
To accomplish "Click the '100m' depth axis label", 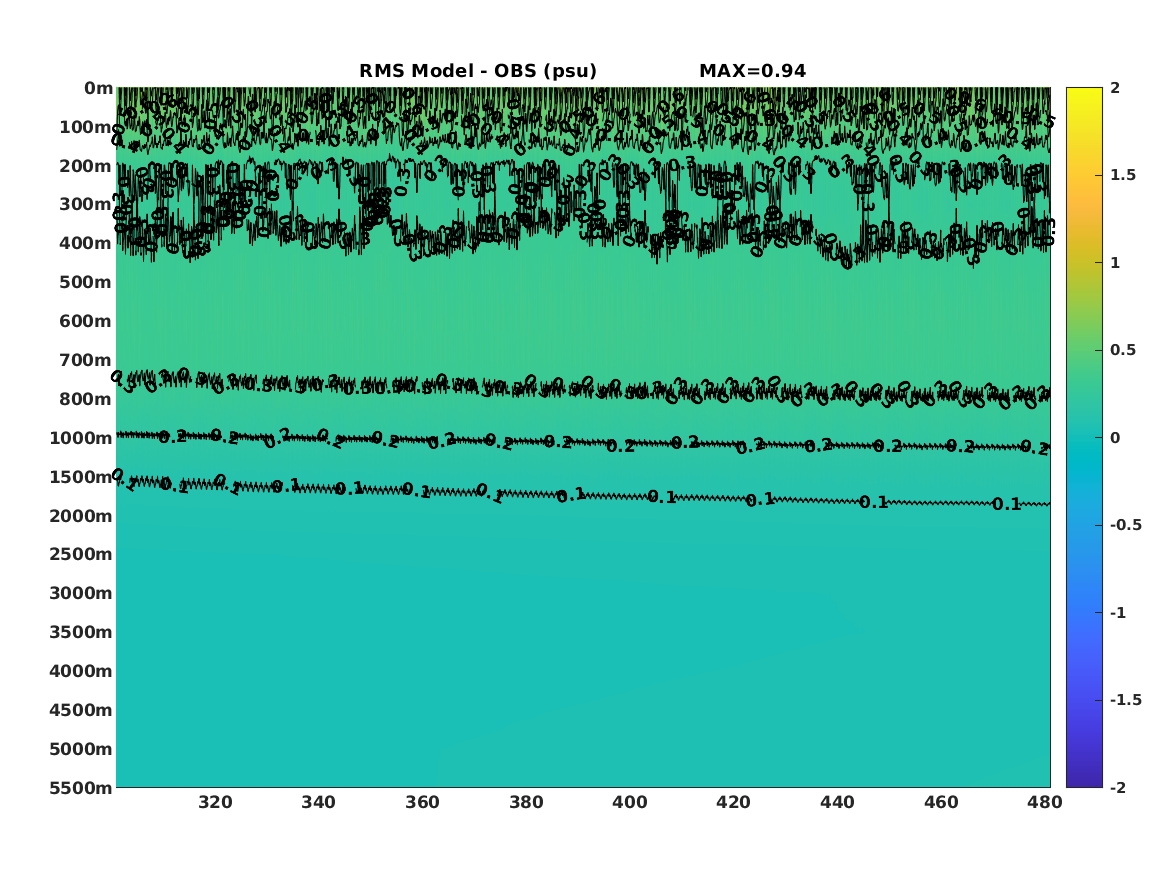I will [86, 127].
